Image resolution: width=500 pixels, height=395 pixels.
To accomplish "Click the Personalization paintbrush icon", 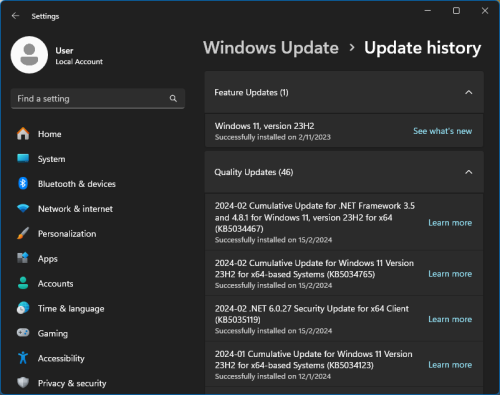I will 23,233.
